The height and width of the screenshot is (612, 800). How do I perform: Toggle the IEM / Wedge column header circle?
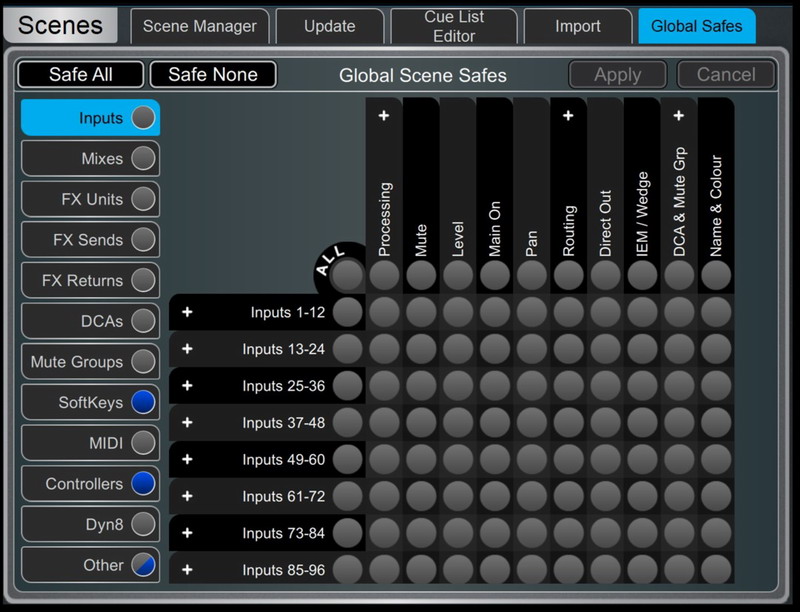pyautogui.click(x=642, y=275)
